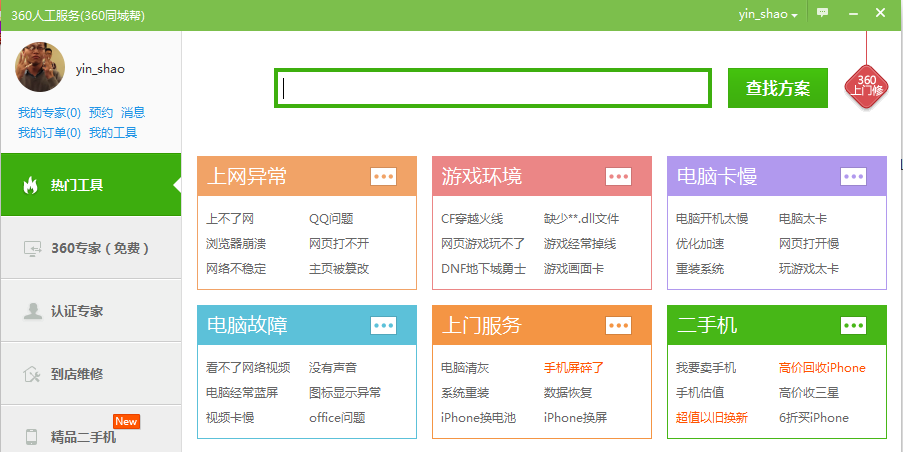Open the 游戏经常掉线 item
The width and height of the screenshot is (903, 452).
point(579,244)
